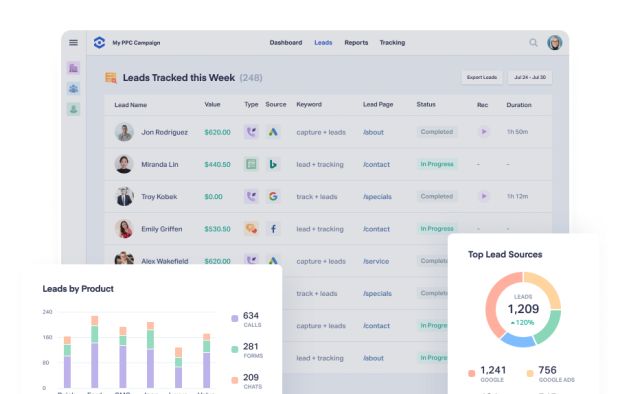The height and width of the screenshot is (394, 618).
Task: Select the green user sidebar icon
Action: click(x=74, y=109)
